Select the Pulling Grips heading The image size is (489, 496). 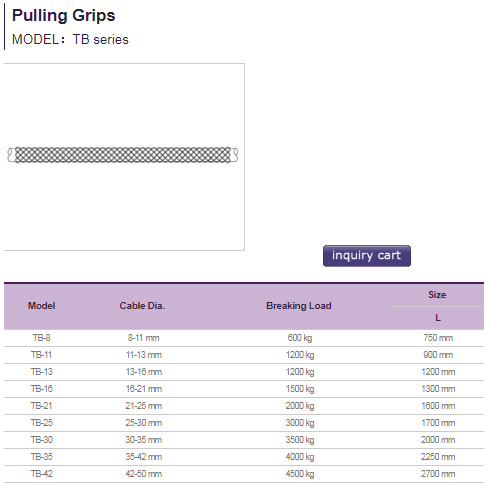(x=63, y=15)
